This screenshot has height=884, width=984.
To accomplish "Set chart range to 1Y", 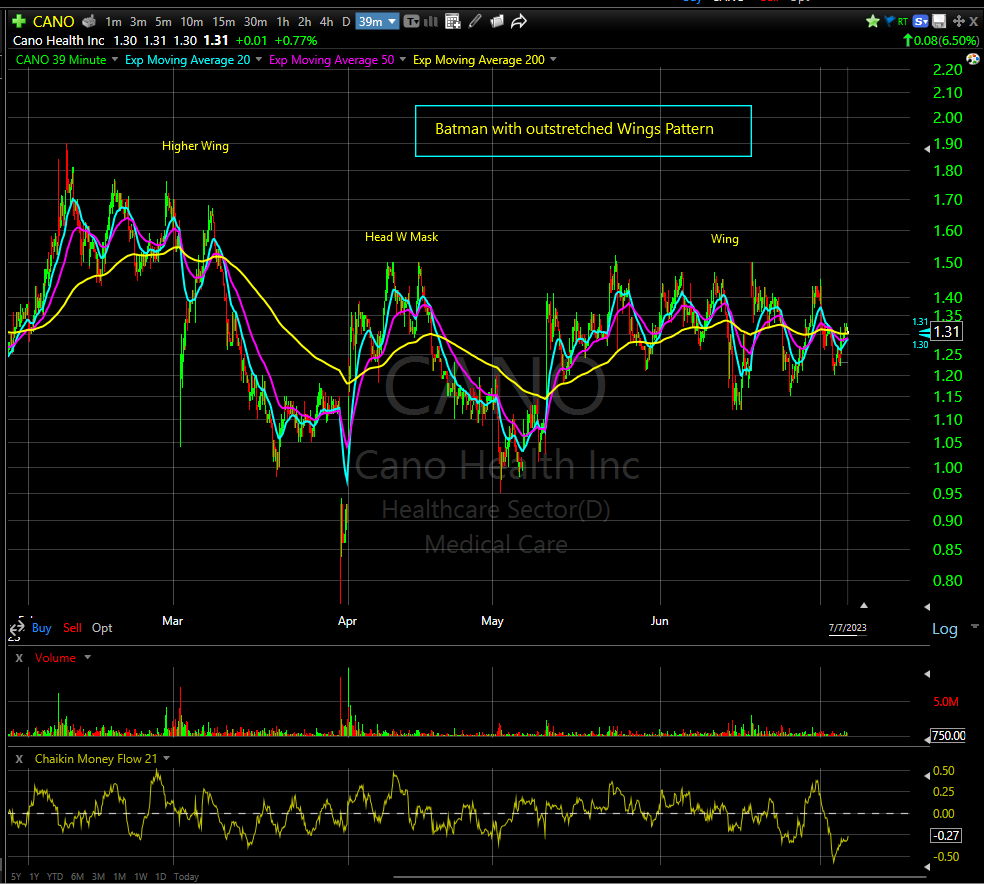I will pyautogui.click(x=34, y=876).
